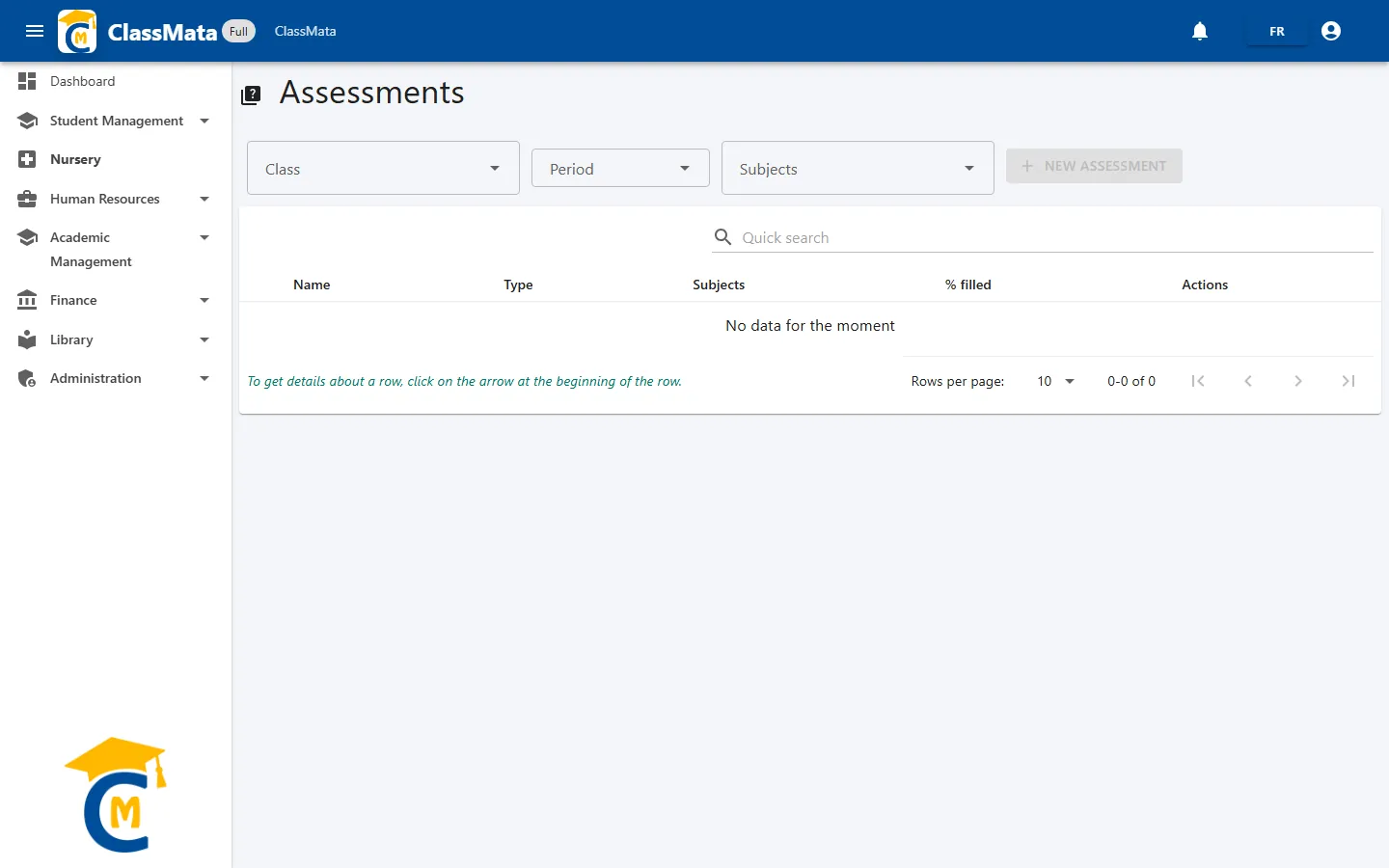This screenshot has height=868, width=1389.
Task: Click the Dashboard grid icon
Action: coord(27,81)
